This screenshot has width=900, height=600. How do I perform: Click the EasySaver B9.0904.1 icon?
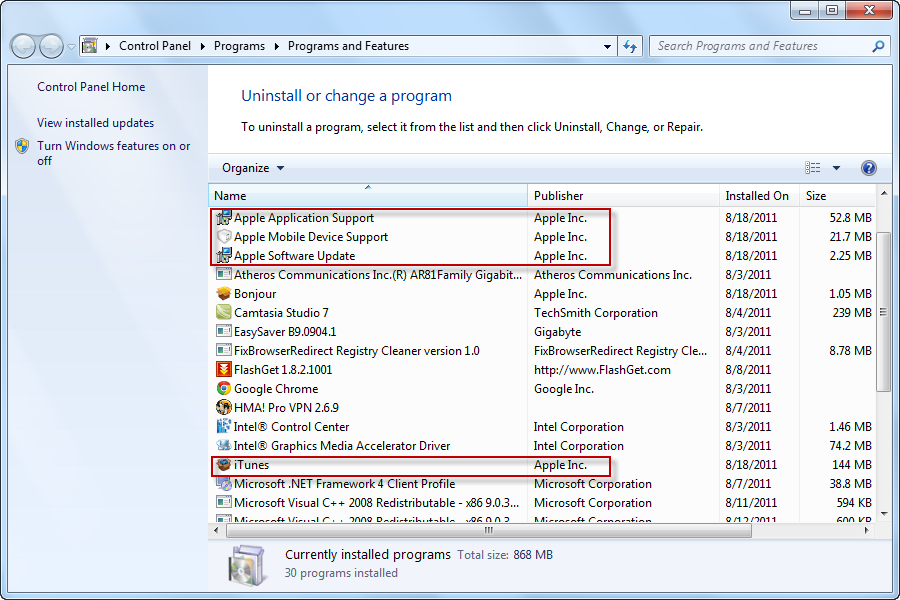click(224, 331)
